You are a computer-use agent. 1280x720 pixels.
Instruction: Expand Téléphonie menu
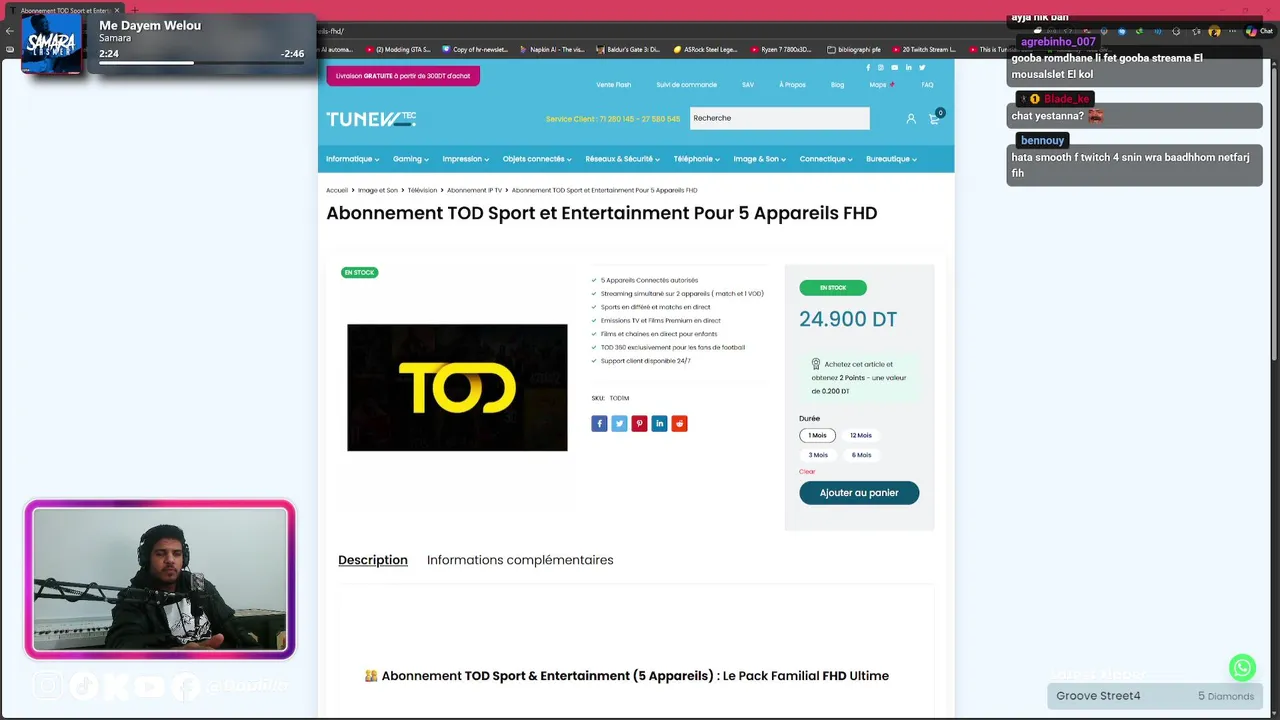pyautogui.click(x=697, y=159)
